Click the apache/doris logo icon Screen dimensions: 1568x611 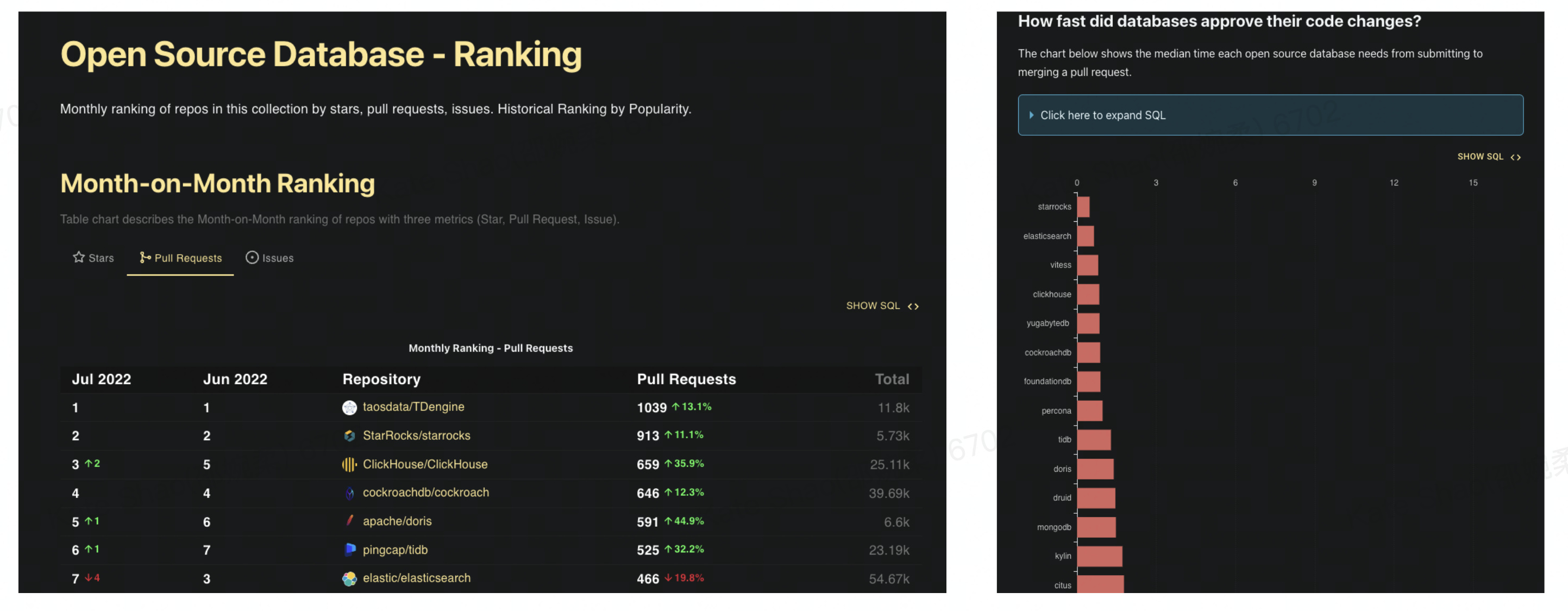tap(349, 521)
